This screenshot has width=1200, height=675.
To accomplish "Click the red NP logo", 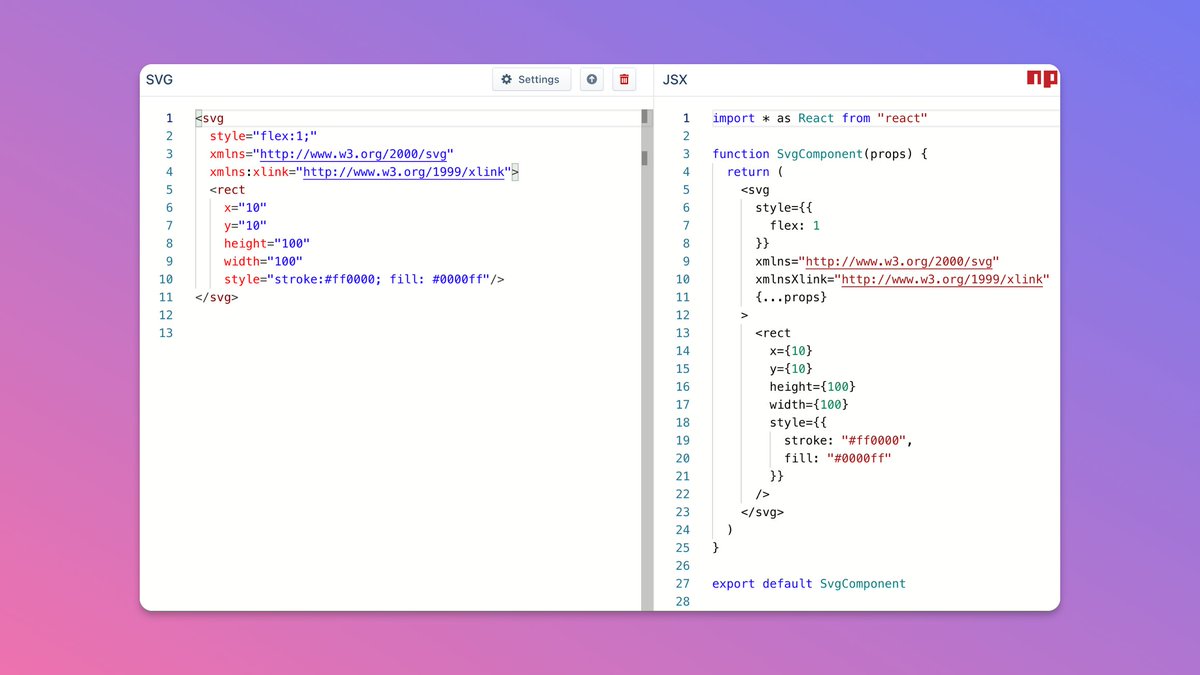I will 1042,79.
